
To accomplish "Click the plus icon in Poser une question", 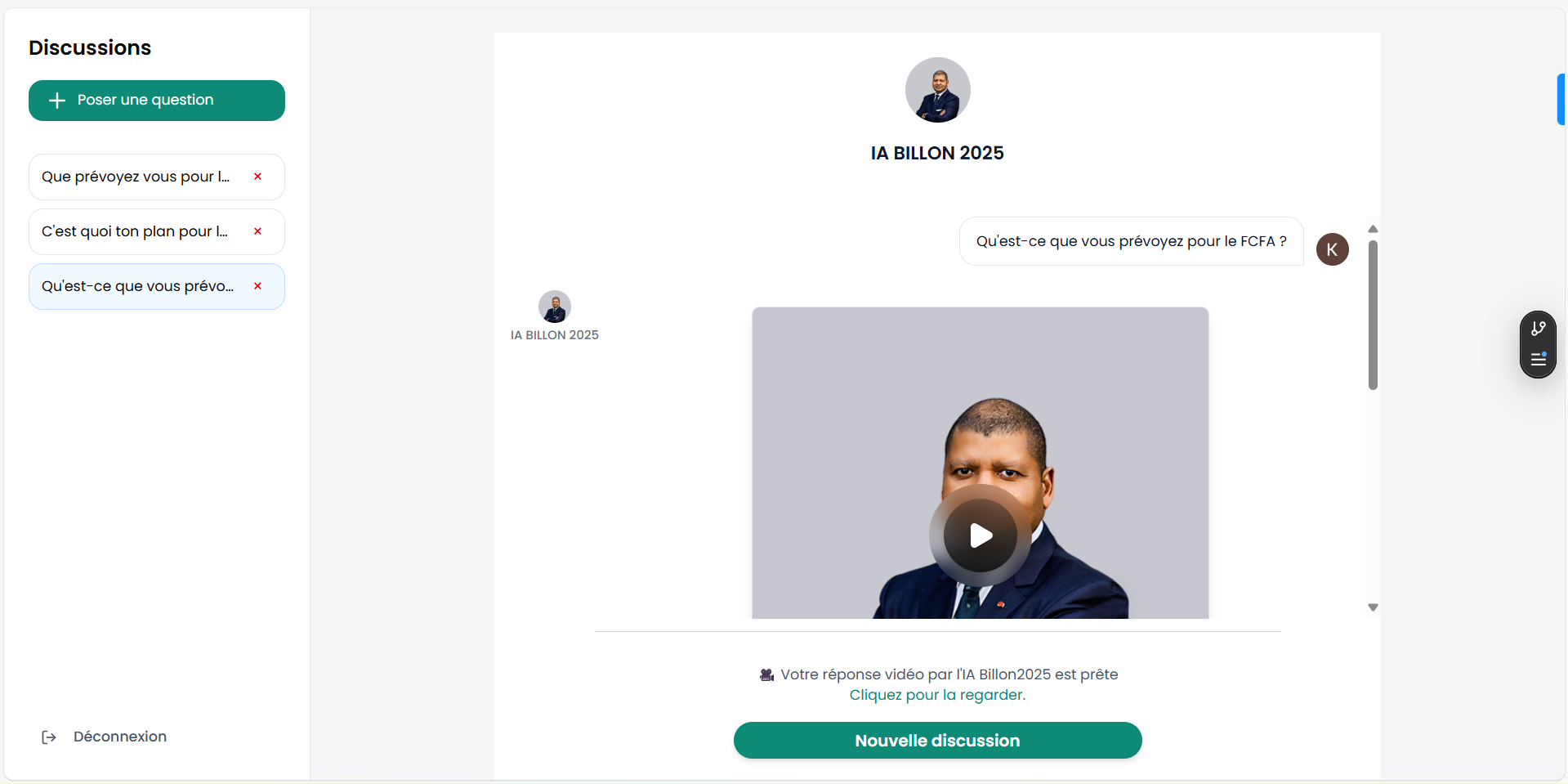I will 57,101.
